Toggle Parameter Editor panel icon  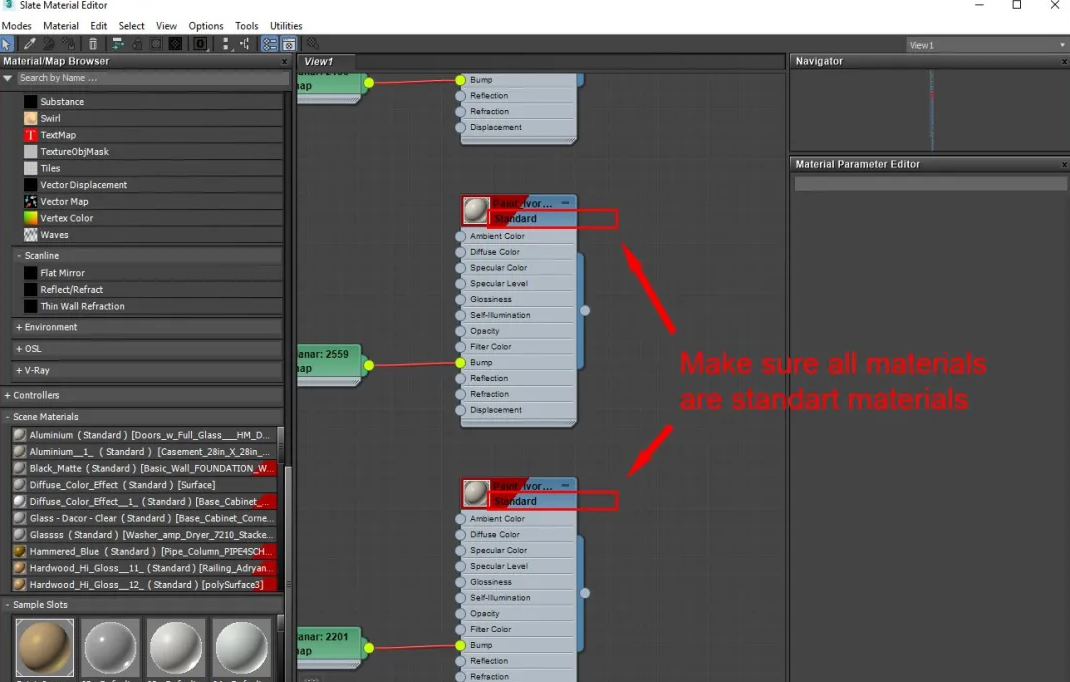pyautogui.click(x=289, y=44)
